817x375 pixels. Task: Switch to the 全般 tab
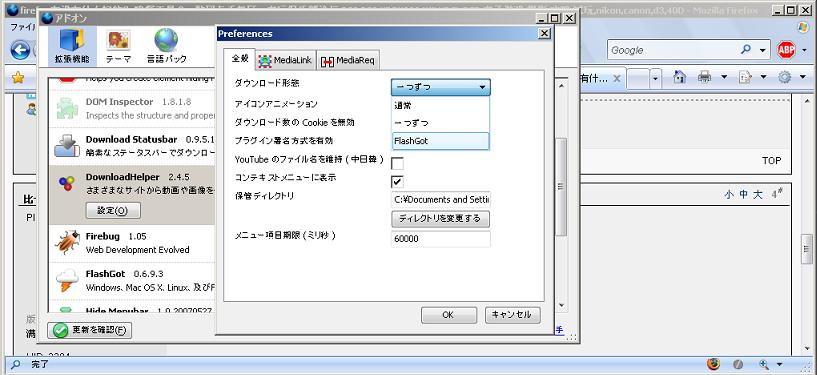[x=240, y=59]
